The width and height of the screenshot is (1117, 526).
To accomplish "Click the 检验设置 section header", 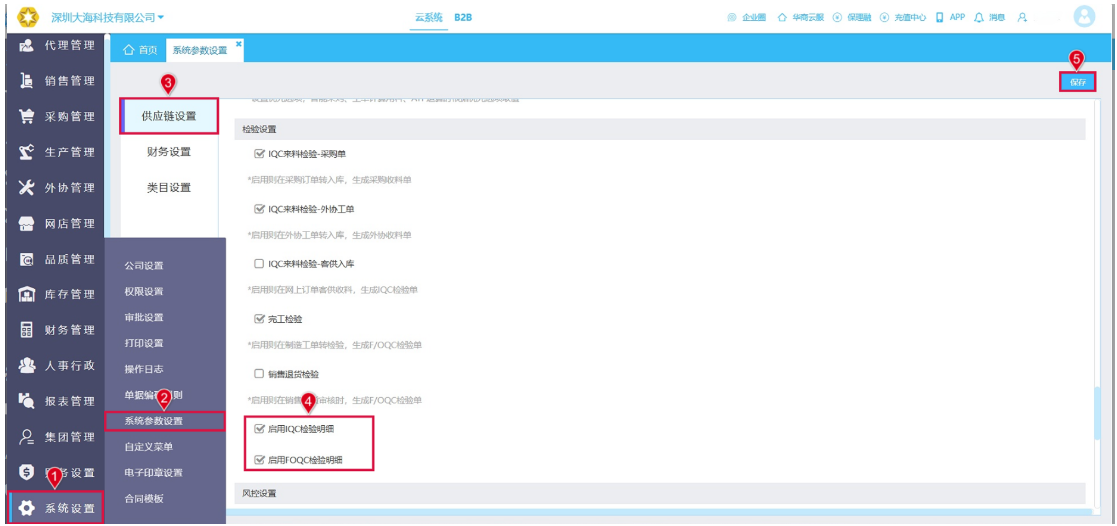I will click(659, 129).
